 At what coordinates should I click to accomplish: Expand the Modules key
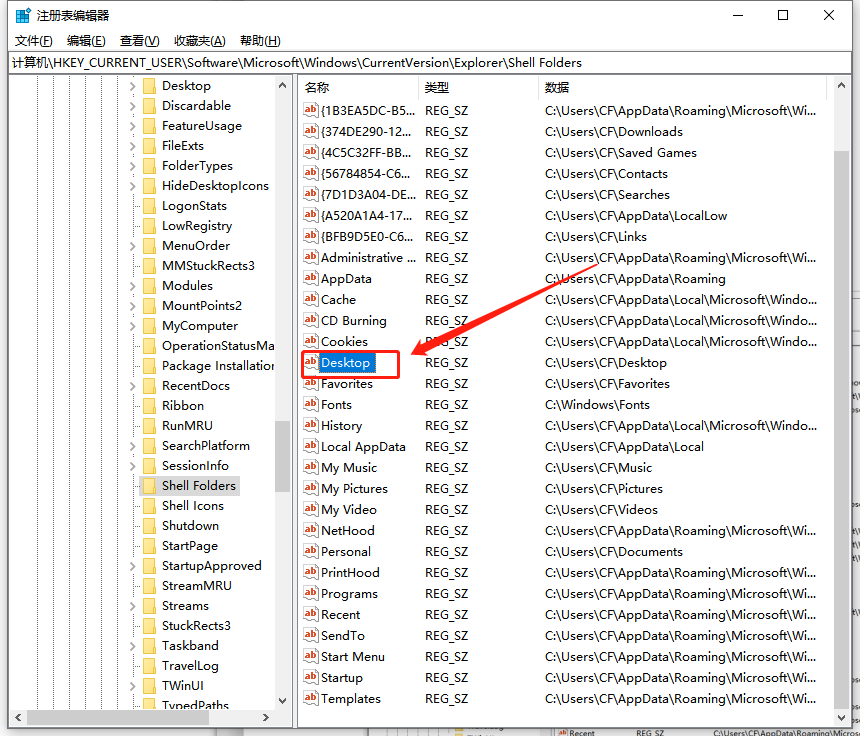132,286
